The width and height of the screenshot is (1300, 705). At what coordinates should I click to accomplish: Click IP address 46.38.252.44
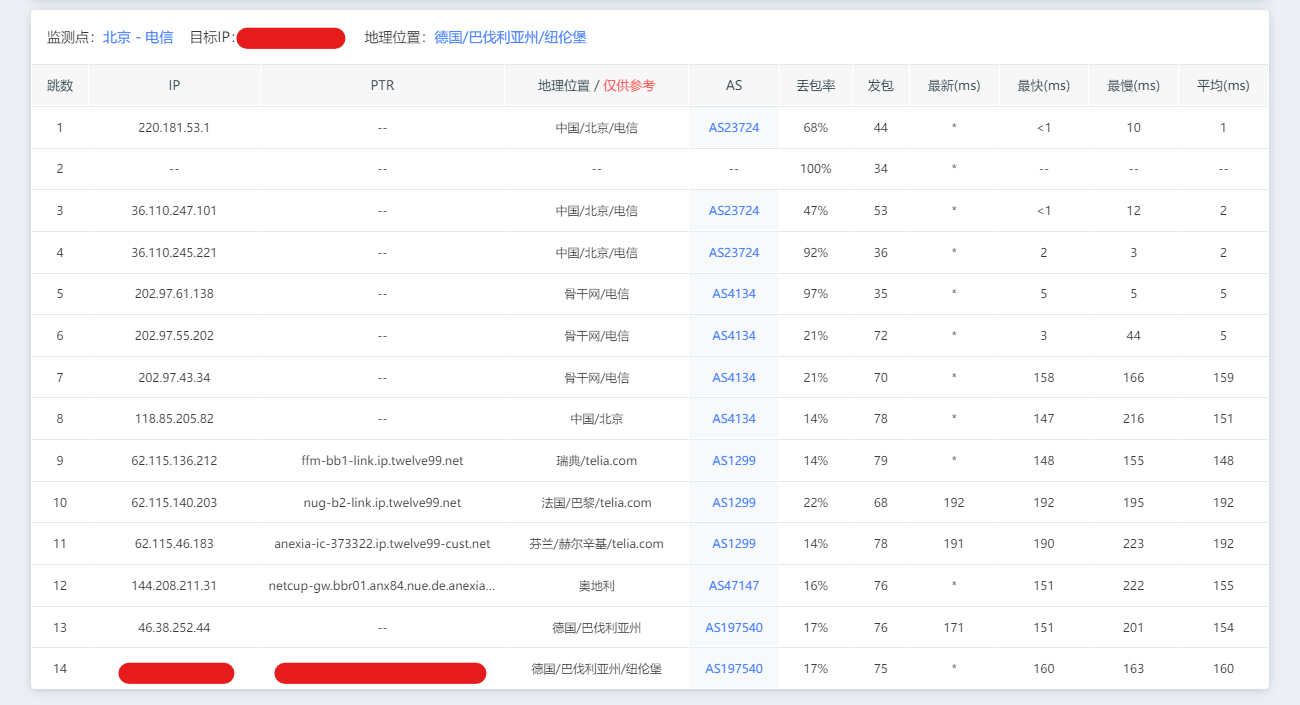174,628
